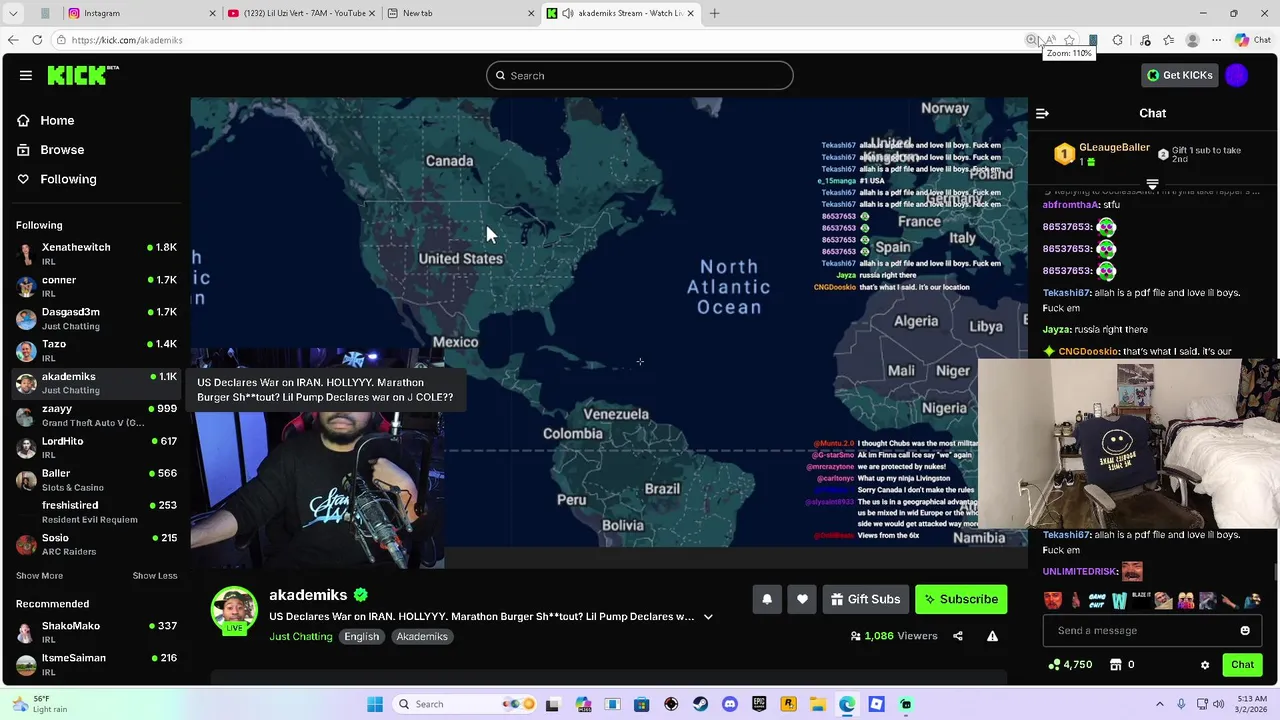The width and height of the screenshot is (1280, 720).
Task: Send message with green Chat button
Action: pos(1242,665)
